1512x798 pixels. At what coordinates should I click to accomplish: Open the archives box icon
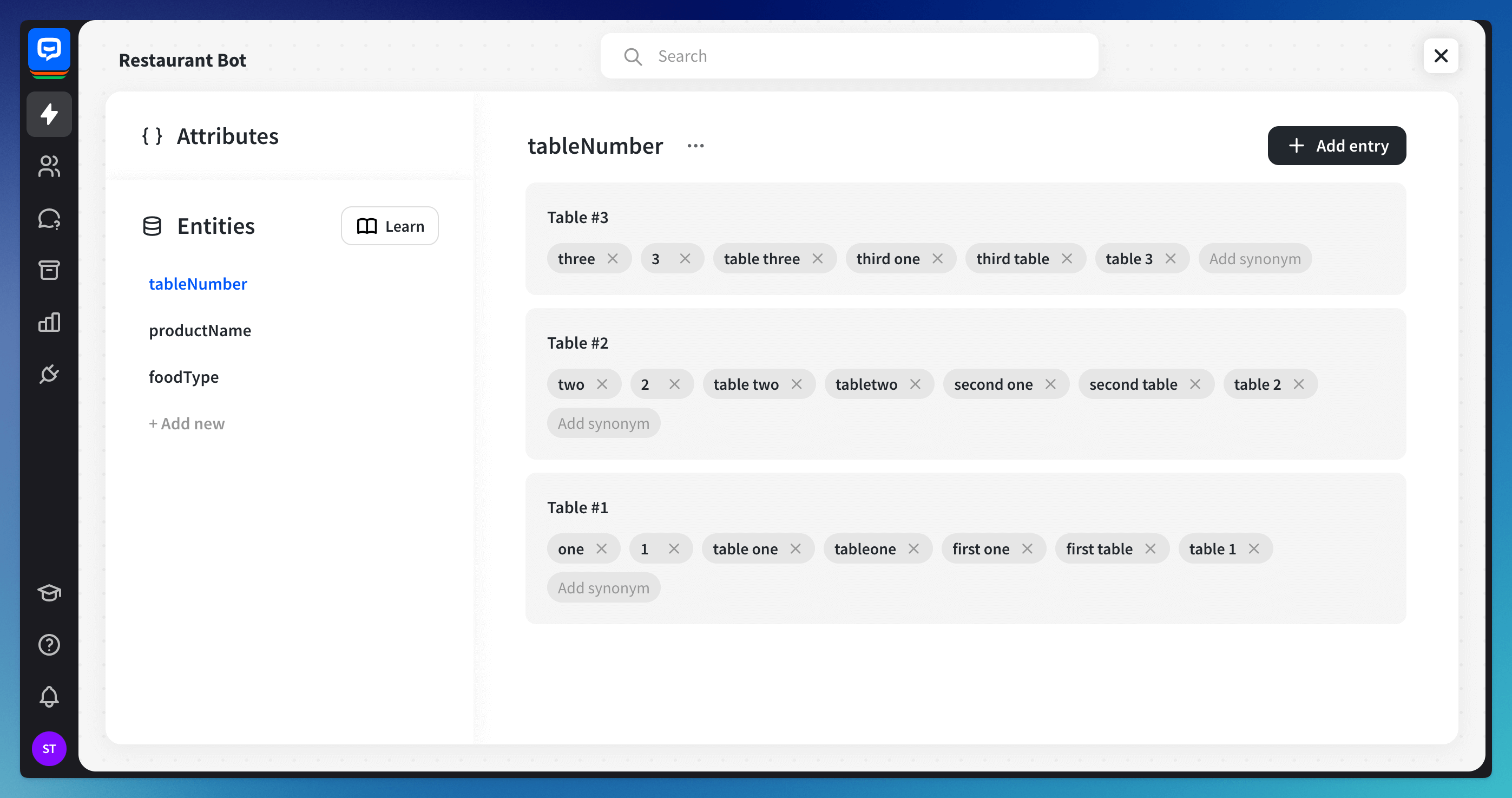tap(49, 270)
